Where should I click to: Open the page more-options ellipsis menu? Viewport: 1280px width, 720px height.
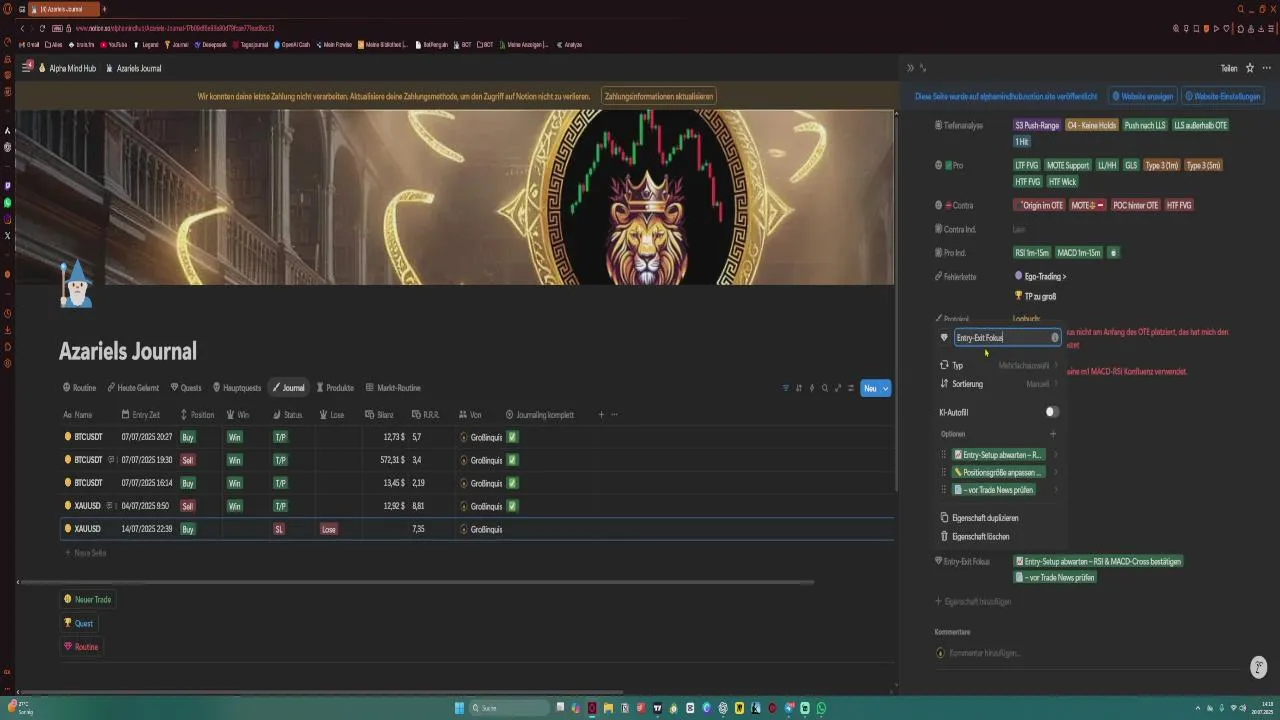(x=1266, y=68)
